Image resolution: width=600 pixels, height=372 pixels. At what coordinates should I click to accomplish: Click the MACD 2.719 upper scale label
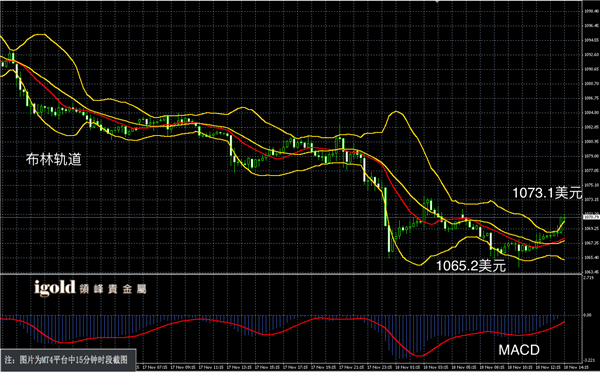tap(589, 277)
